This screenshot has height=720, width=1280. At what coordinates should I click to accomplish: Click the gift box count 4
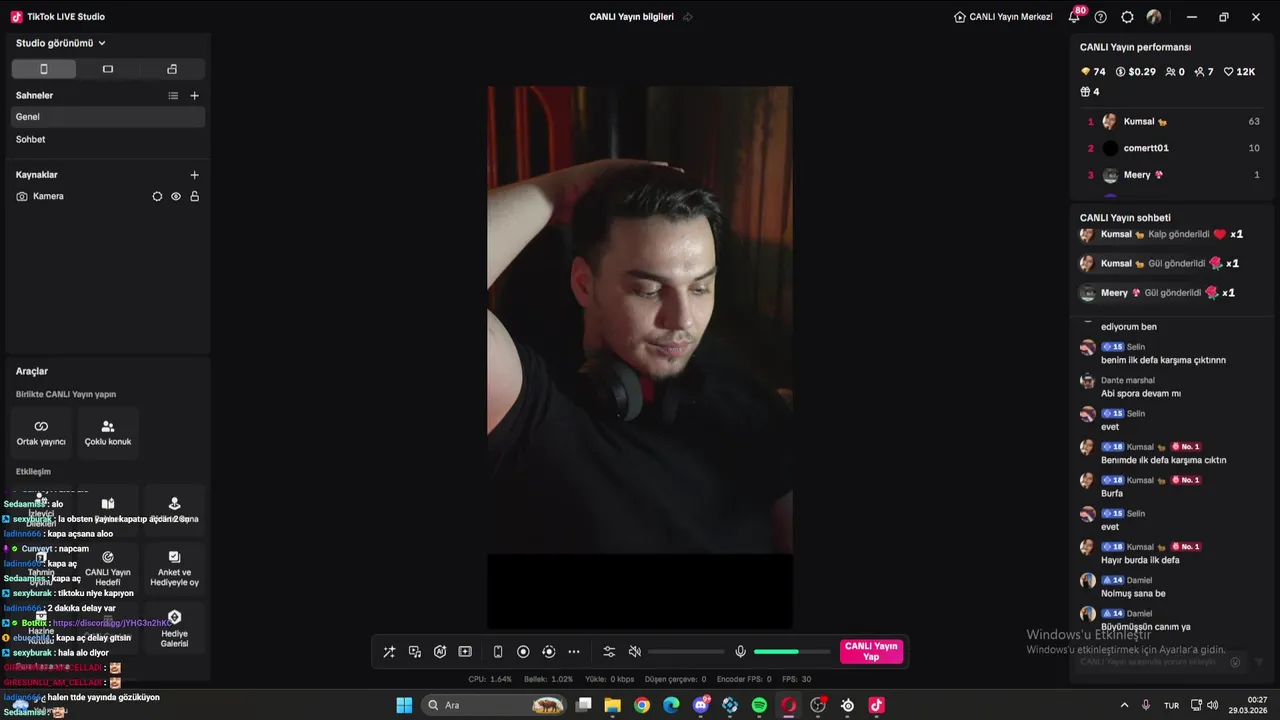pyautogui.click(x=1090, y=92)
